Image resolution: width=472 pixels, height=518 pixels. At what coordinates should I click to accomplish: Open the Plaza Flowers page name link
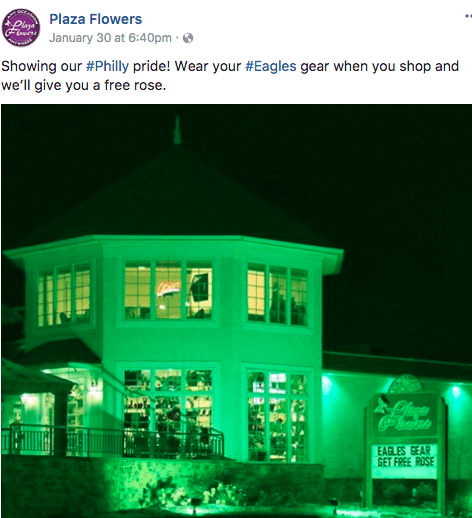tap(96, 19)
